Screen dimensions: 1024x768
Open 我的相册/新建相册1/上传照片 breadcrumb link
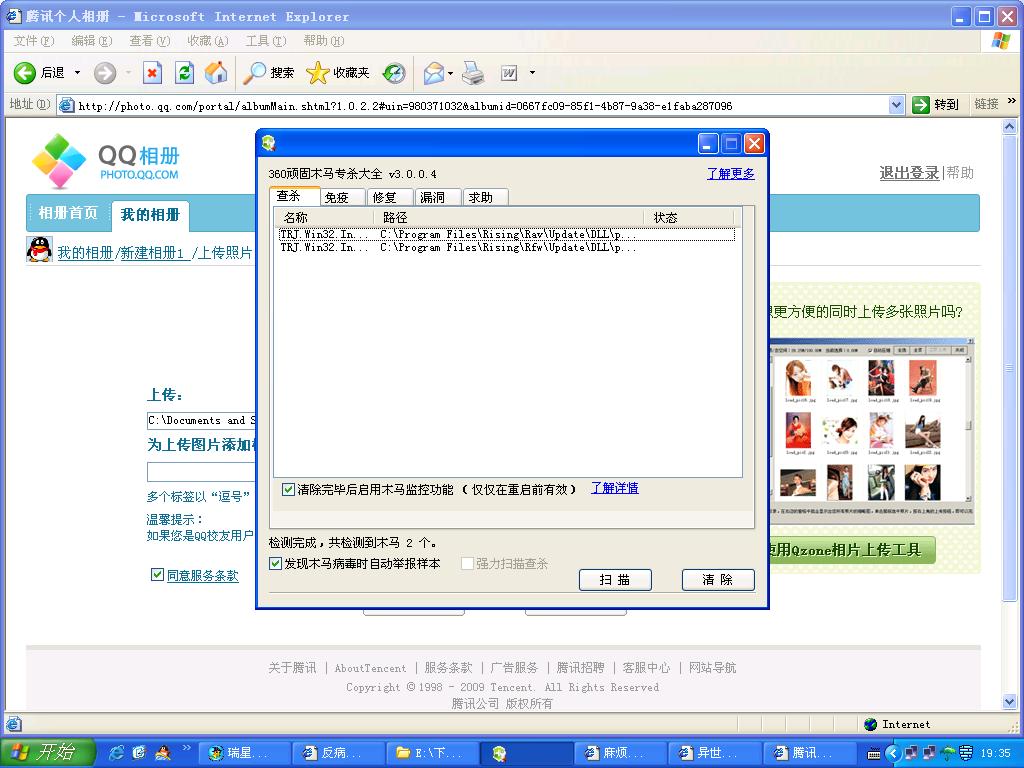155,253
